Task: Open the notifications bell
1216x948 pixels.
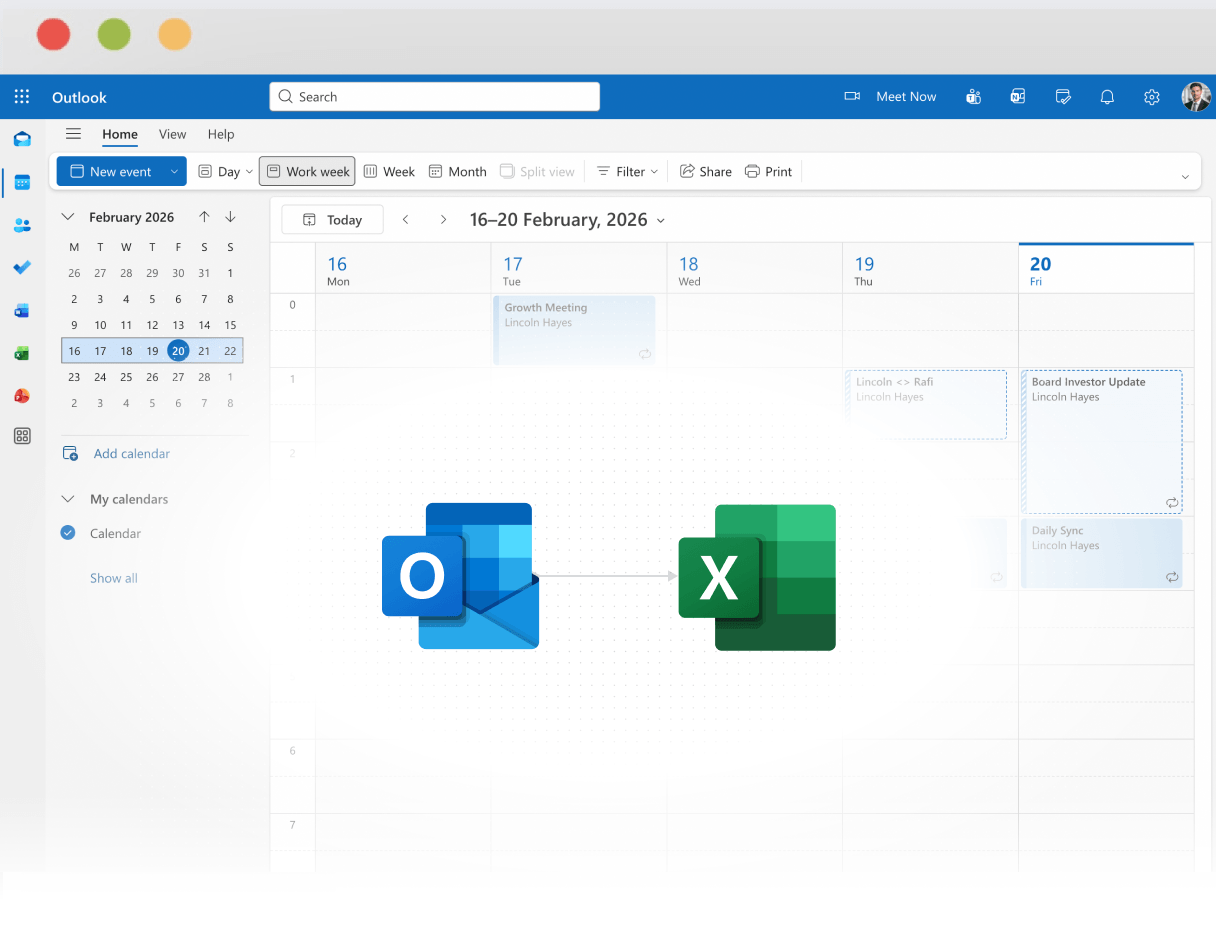Action: pos(1107,96)
